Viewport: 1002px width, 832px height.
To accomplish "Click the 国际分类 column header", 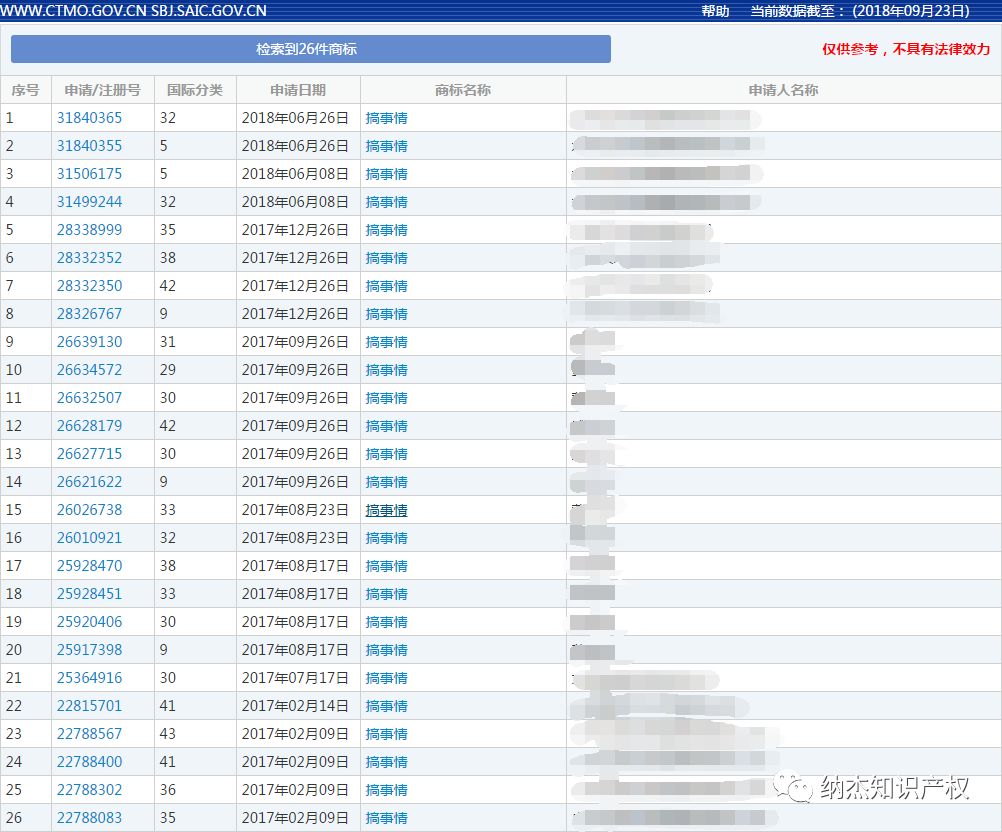I will (195, 90).
